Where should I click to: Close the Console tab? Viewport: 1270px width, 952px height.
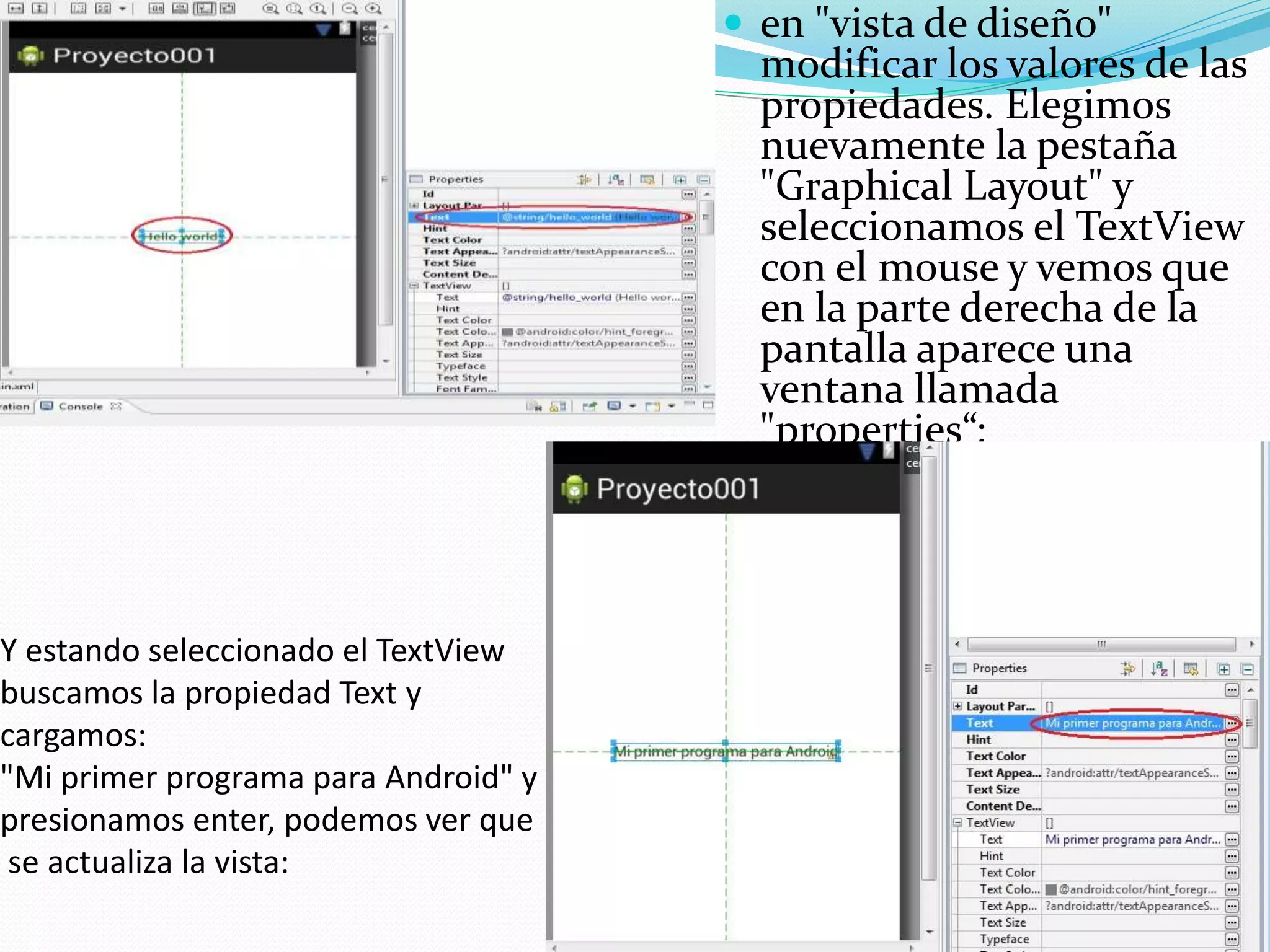pyautogui.click(x=115, y=407)
